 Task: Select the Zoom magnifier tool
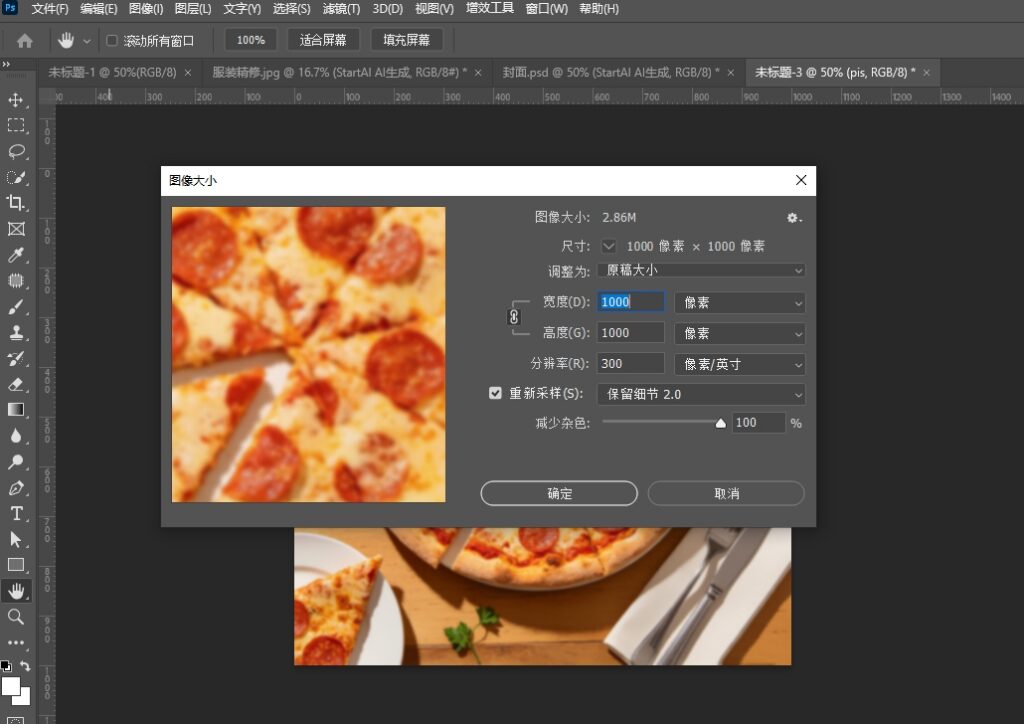pos(16,616)
